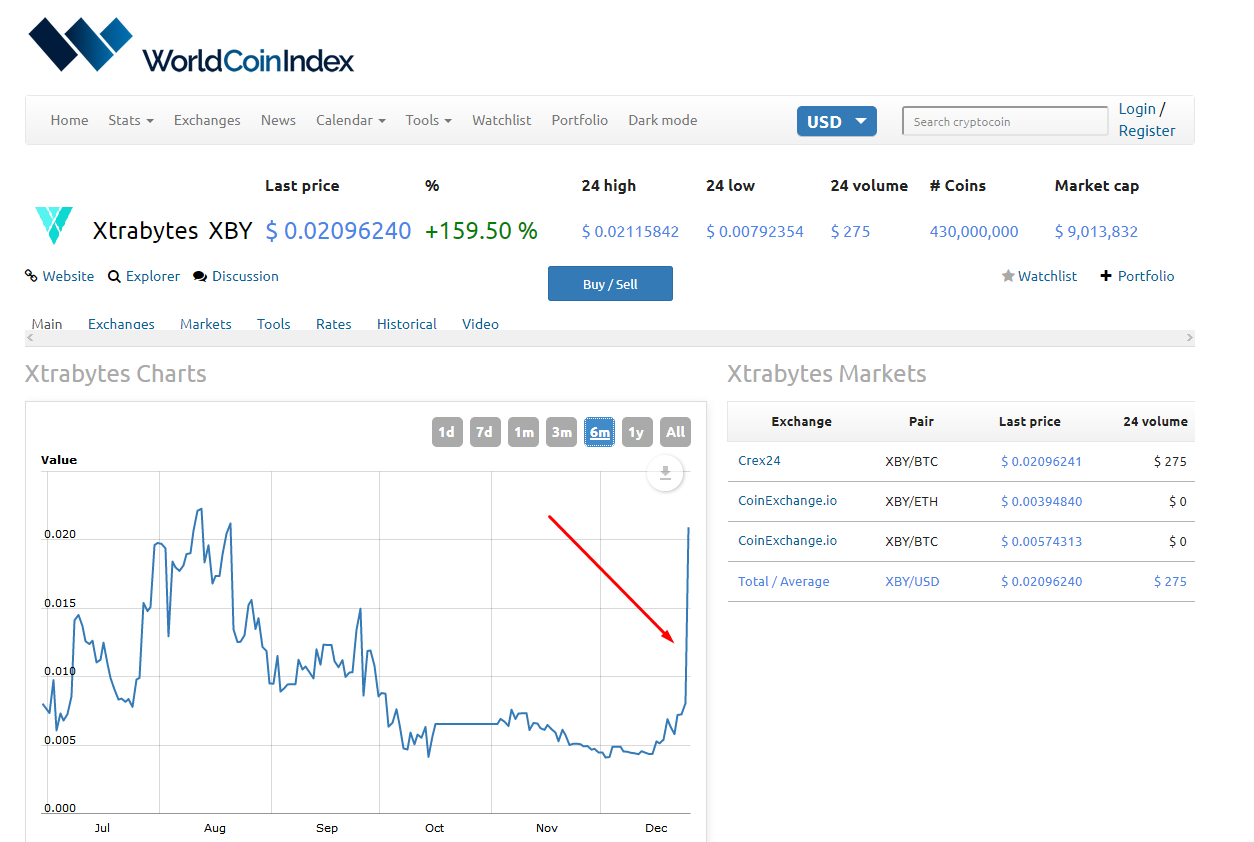Open the USD currency selector

click(837, 121)
